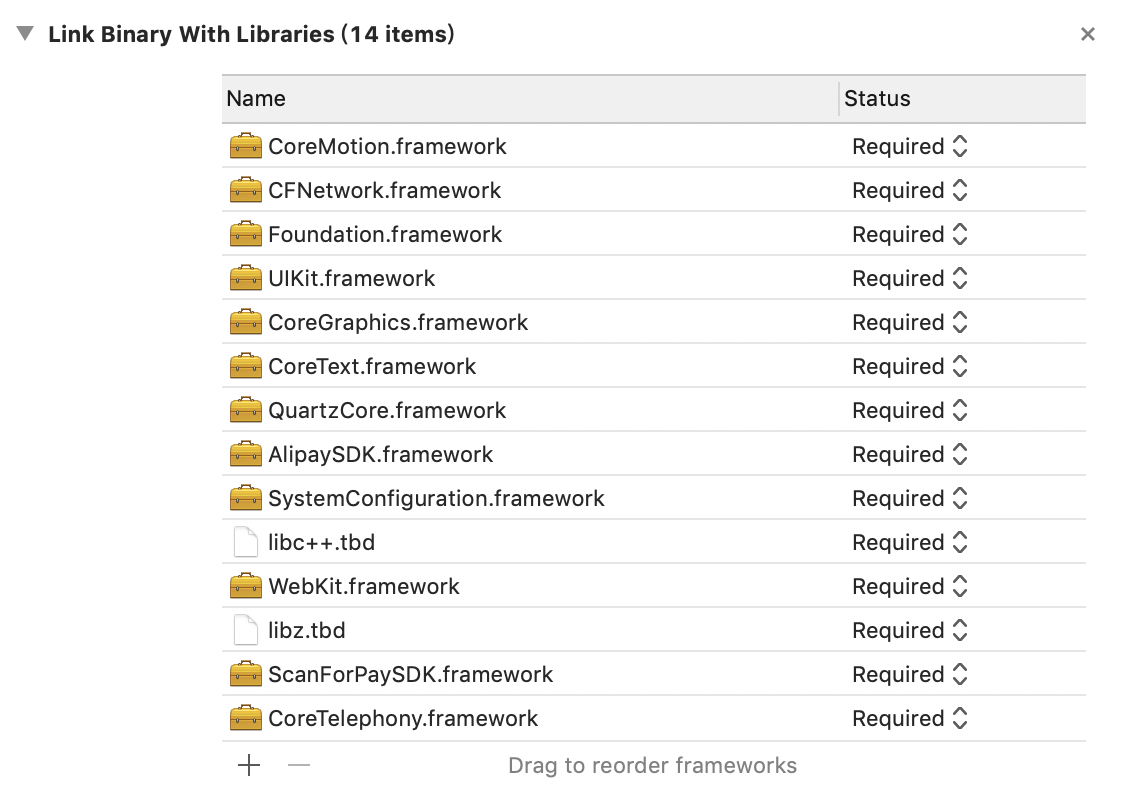Open Status dropdown for ScanForPaySDK.framework

910,673
